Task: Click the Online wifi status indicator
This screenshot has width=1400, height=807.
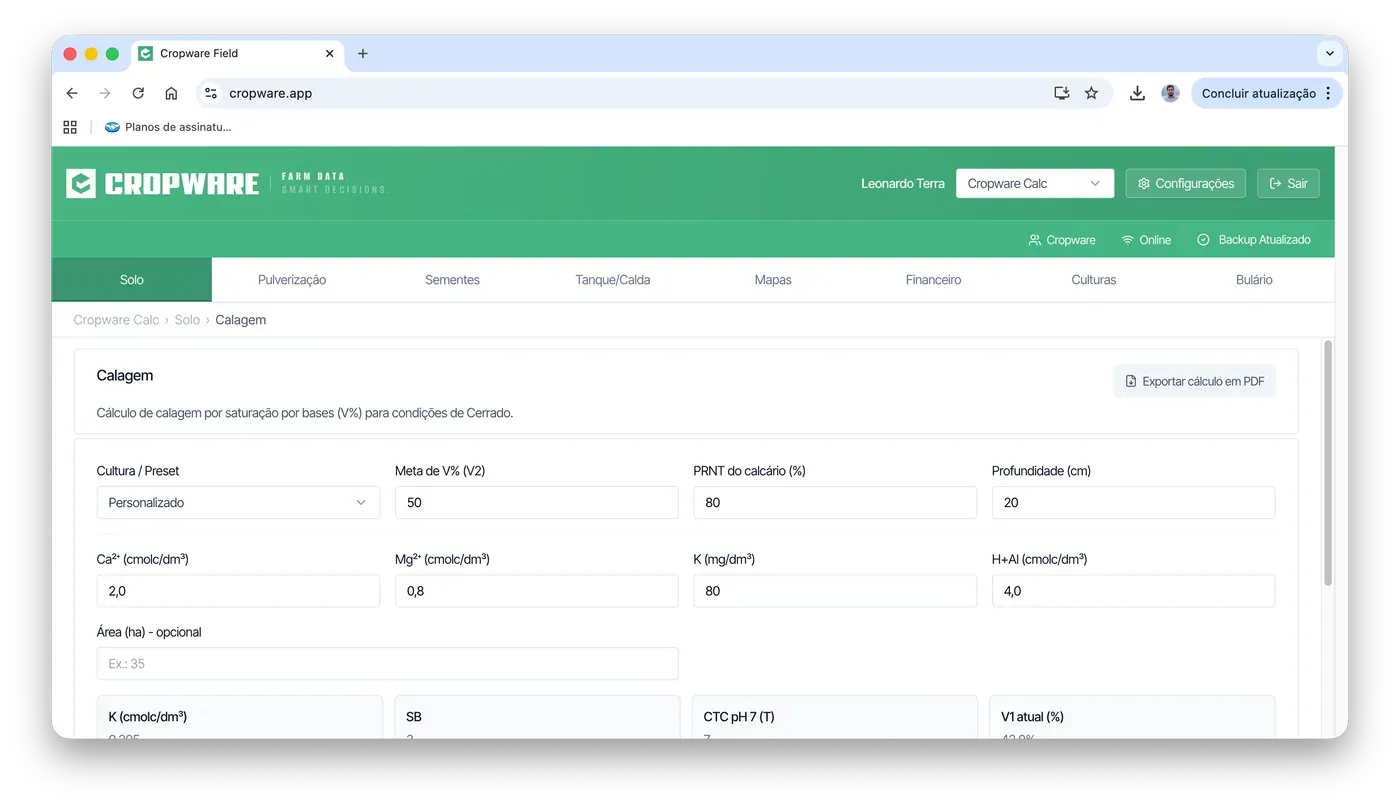Action: pos(1146,240)
